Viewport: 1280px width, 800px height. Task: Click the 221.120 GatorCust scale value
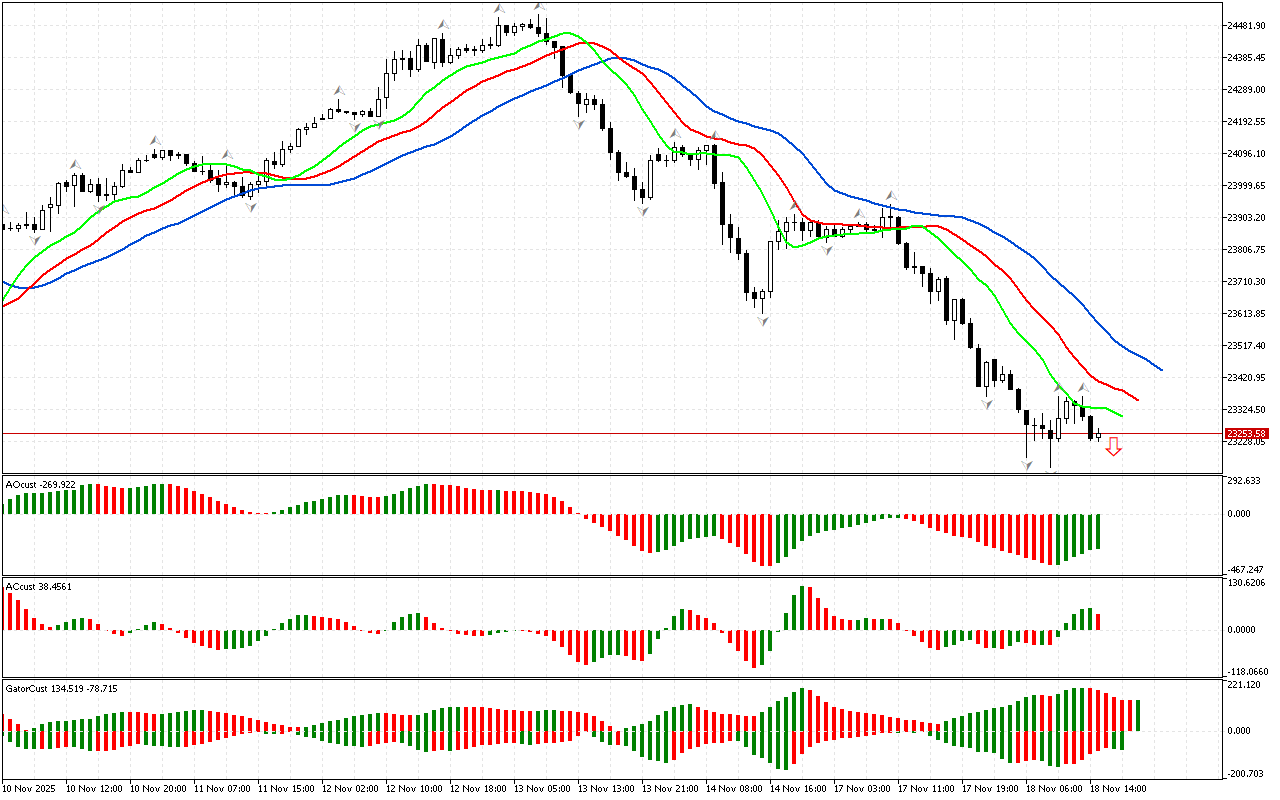1246,685
